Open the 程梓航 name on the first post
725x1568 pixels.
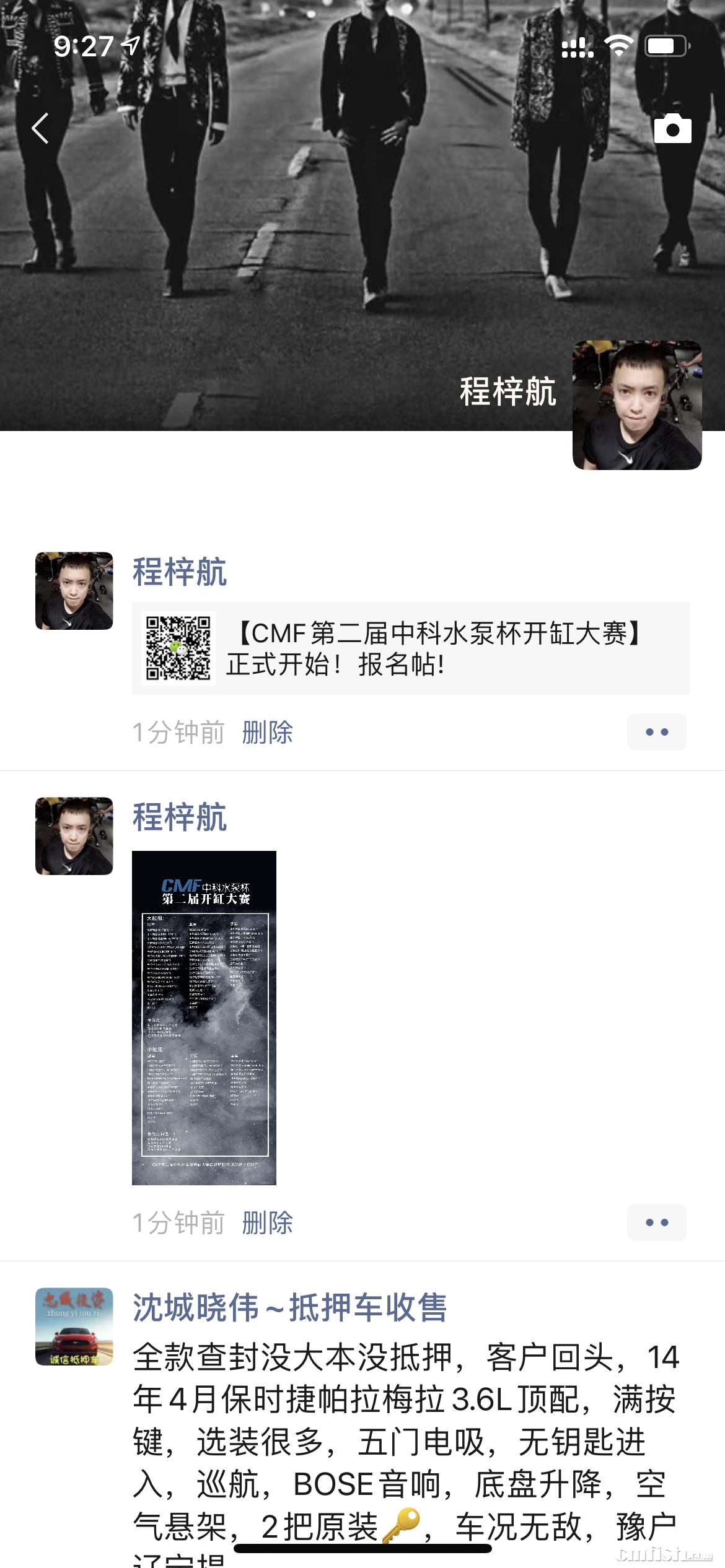[x=180, y=572]
